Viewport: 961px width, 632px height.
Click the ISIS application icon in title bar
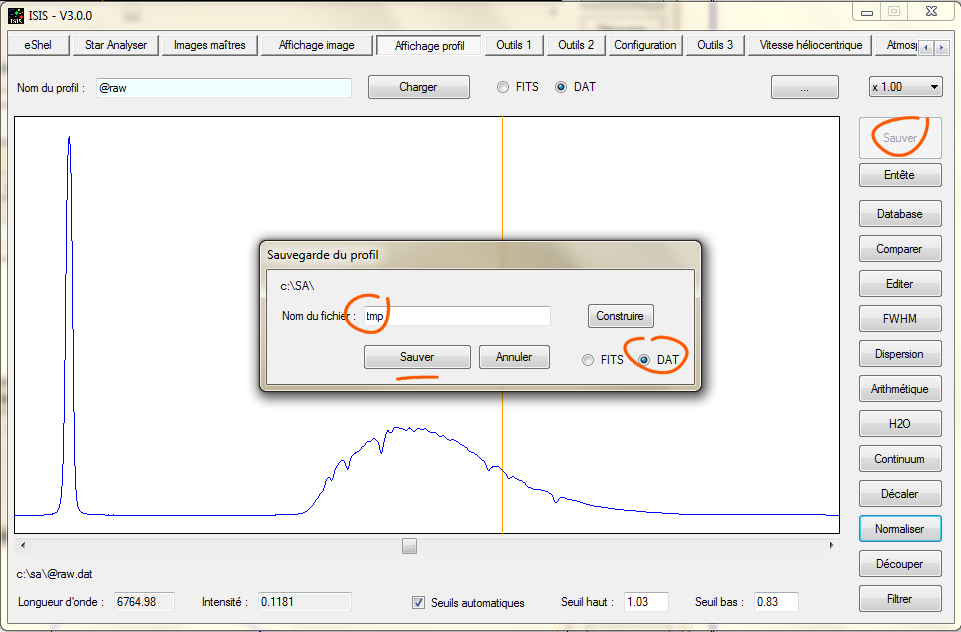pyautogui.click(x=16, y=14)
